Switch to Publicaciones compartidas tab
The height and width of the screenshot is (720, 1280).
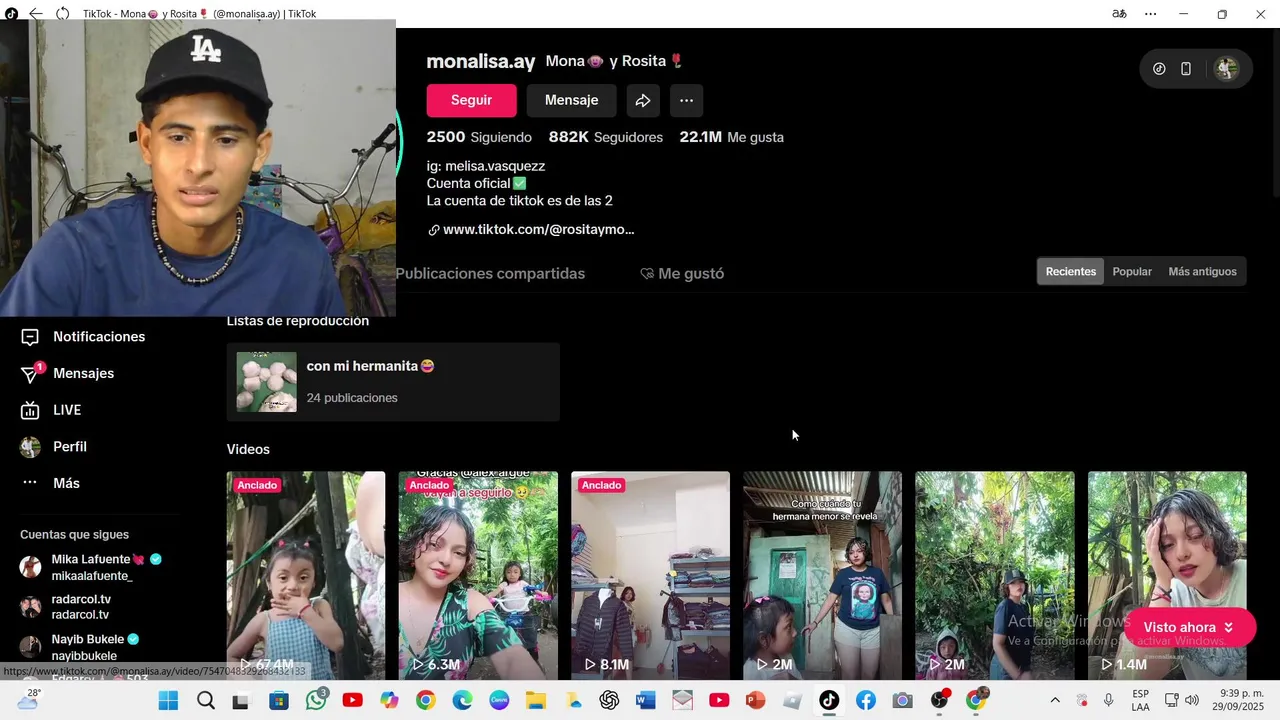click(x=490, y=273)
